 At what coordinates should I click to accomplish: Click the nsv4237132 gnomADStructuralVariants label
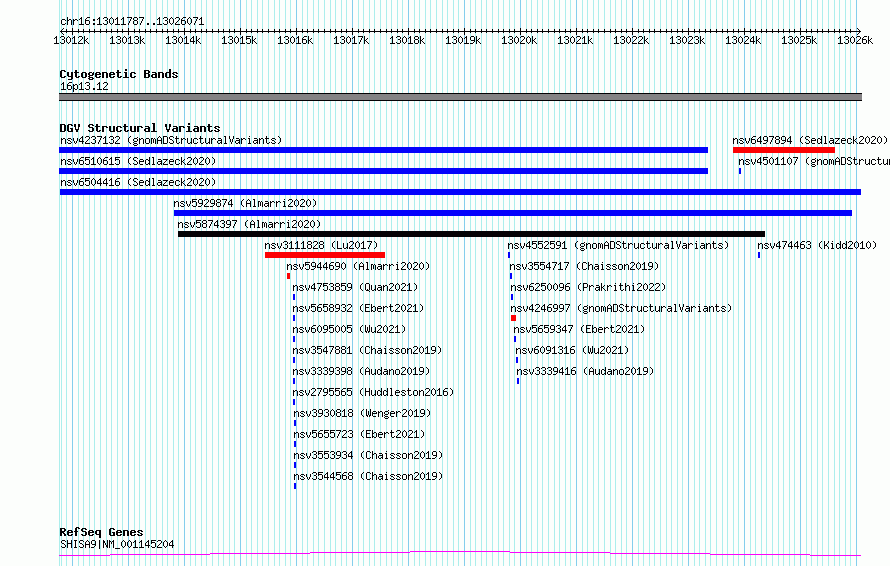click(x=171, y=140)
